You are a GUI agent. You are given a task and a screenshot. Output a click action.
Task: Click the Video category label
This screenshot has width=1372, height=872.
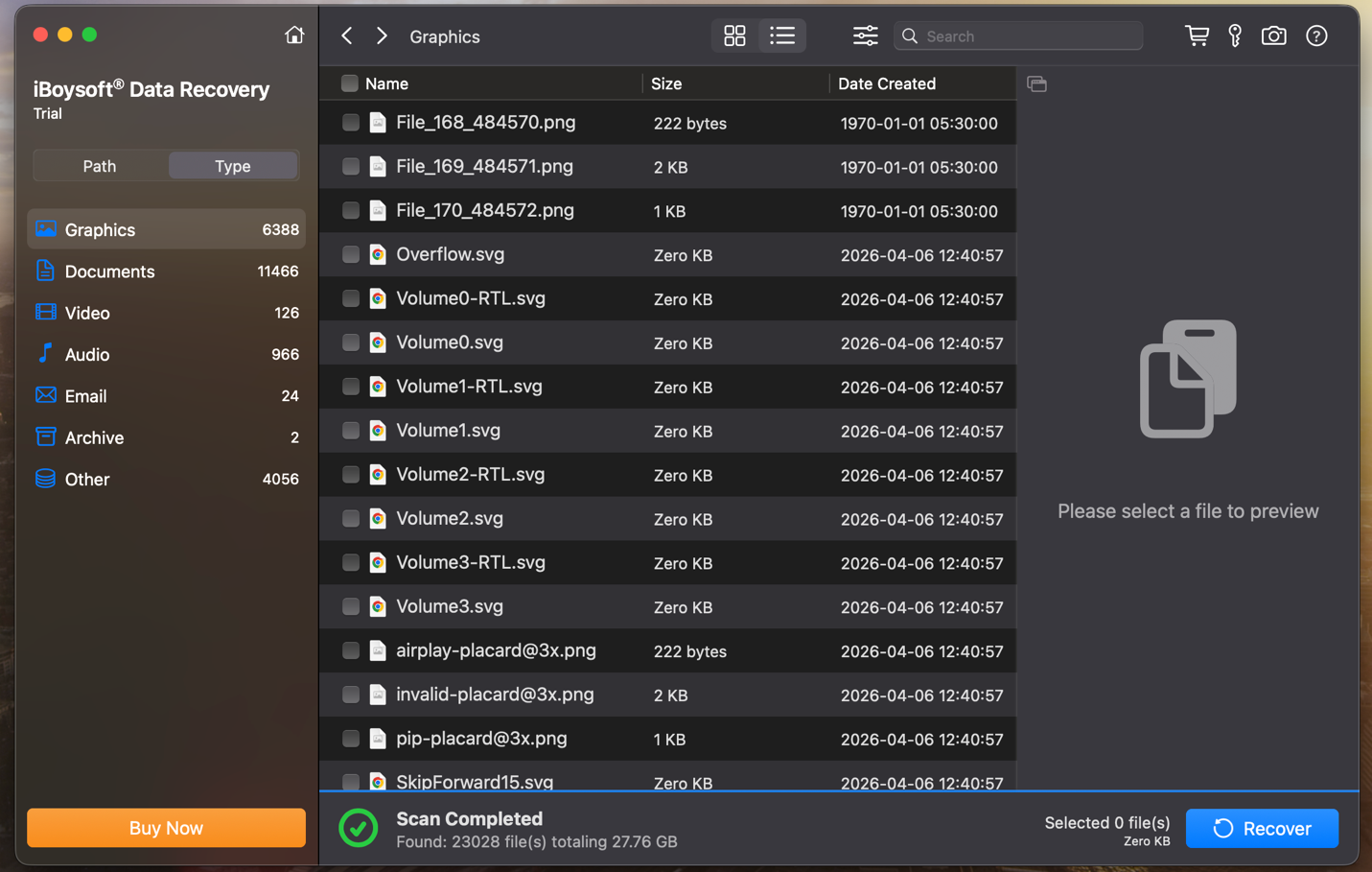point(87,313)
